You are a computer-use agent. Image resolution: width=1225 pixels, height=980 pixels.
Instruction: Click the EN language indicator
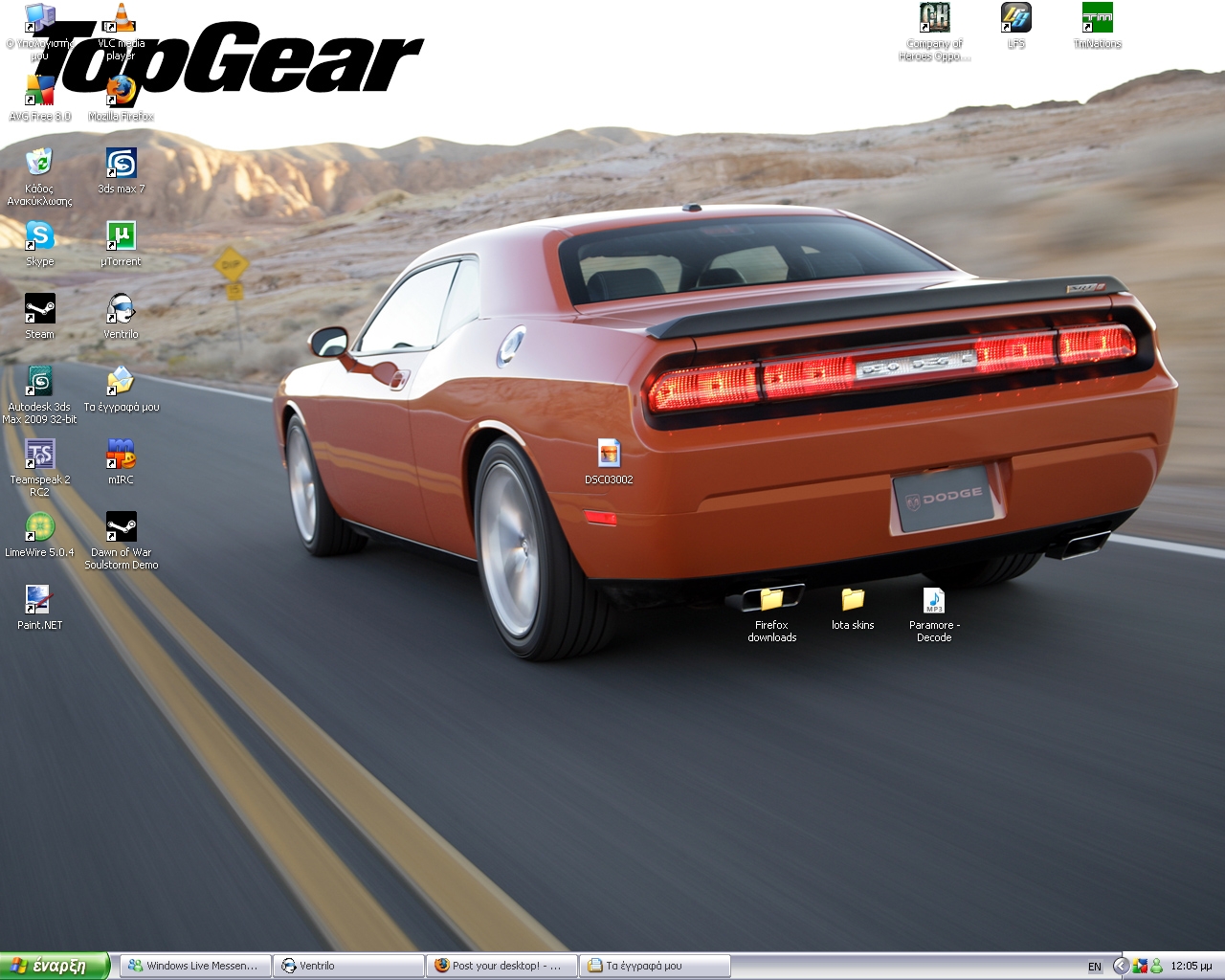click(1095, 967)
